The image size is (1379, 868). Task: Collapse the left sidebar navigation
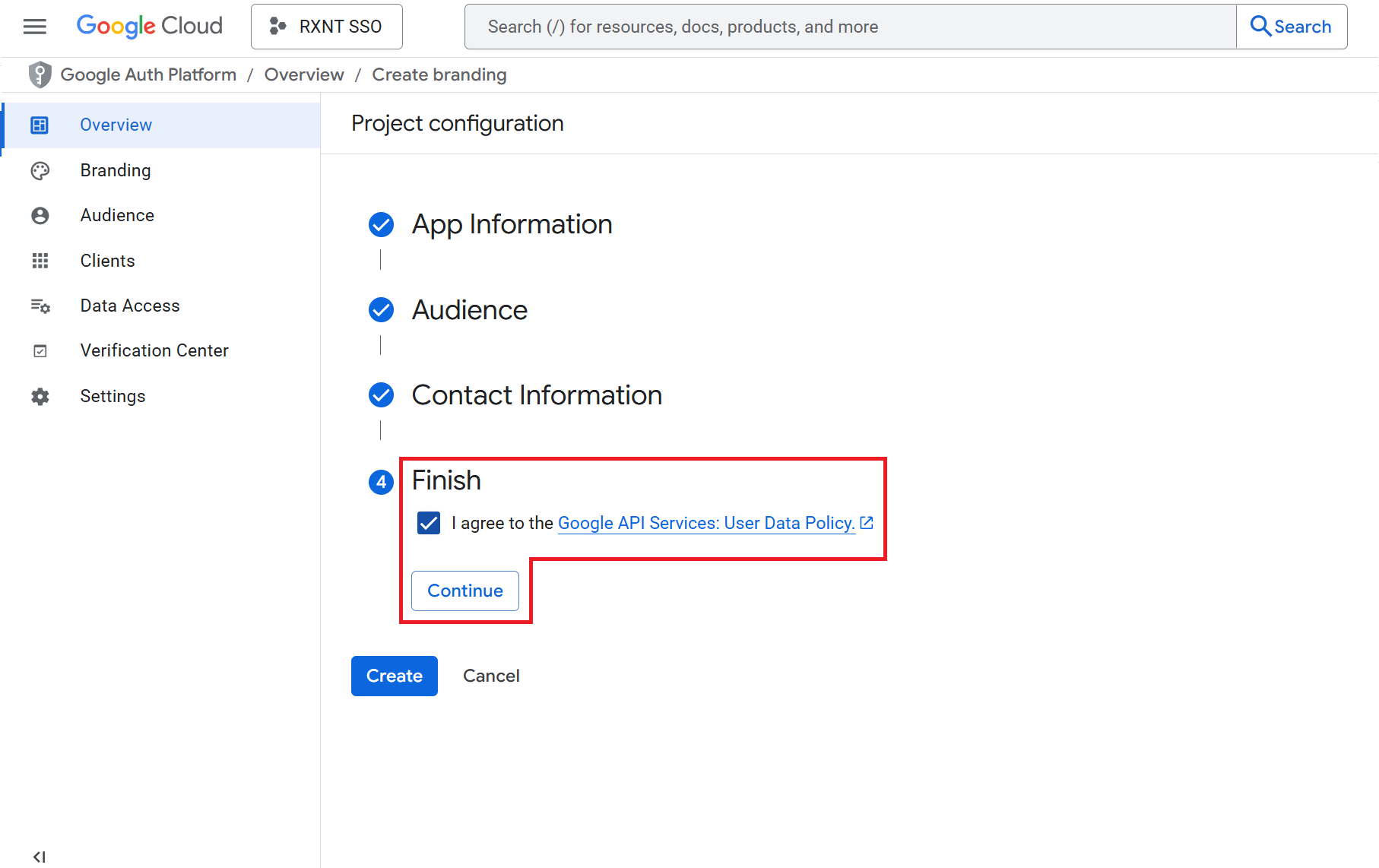point(40,857)
